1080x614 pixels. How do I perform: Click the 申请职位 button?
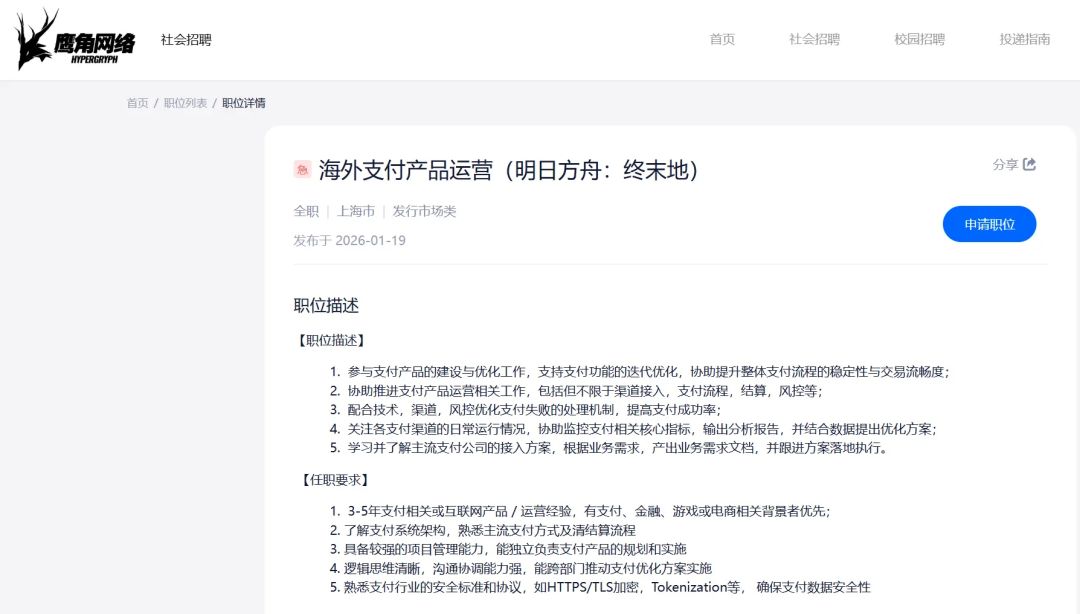point(989,224)
